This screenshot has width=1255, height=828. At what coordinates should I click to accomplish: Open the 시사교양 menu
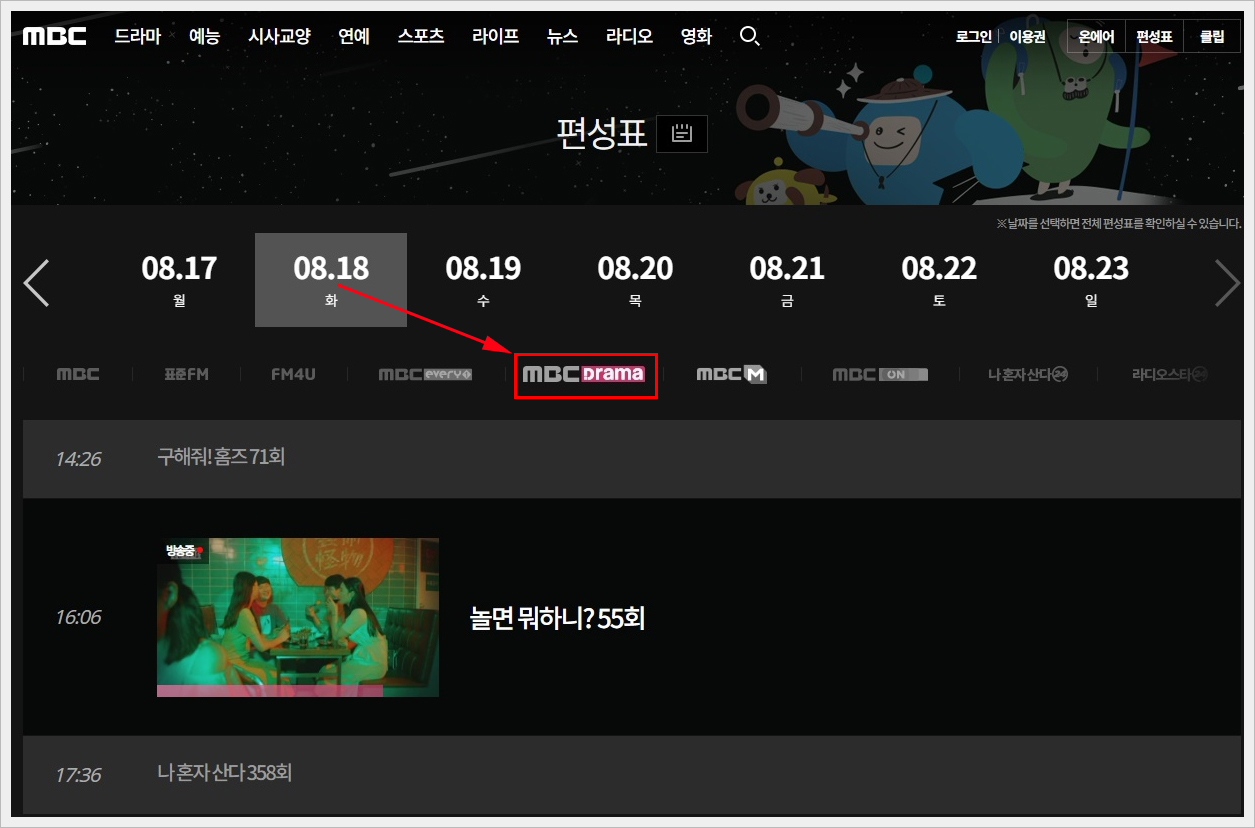point(279,36)
